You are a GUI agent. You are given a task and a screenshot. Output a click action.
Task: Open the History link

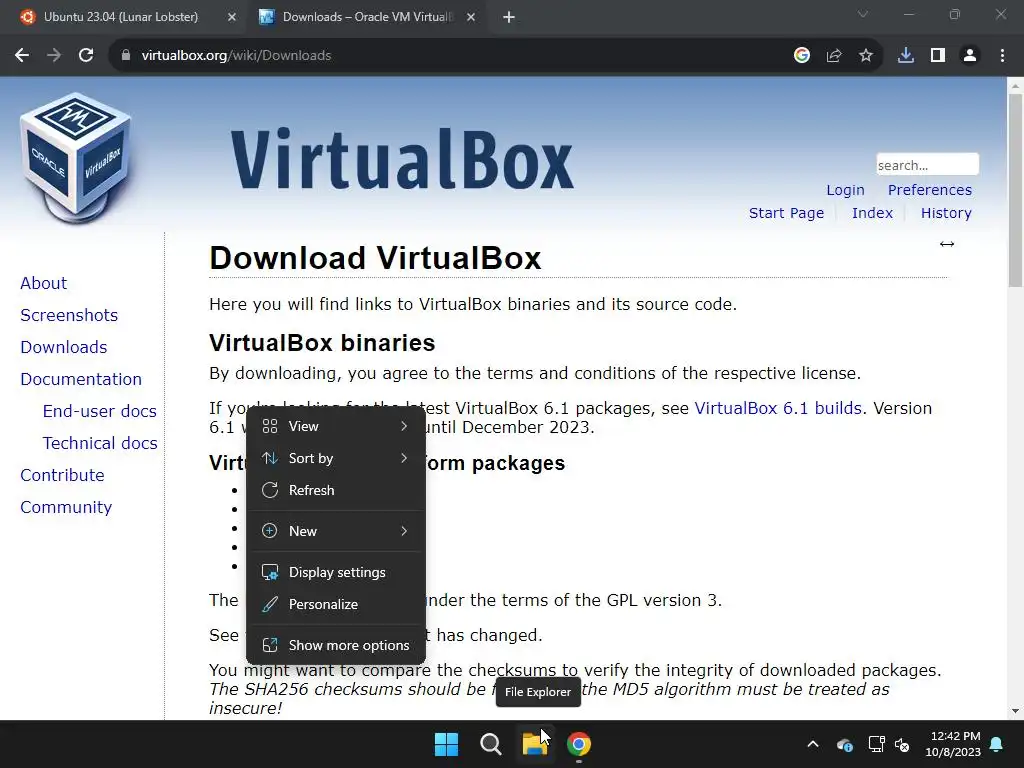(x=946, y=213)
